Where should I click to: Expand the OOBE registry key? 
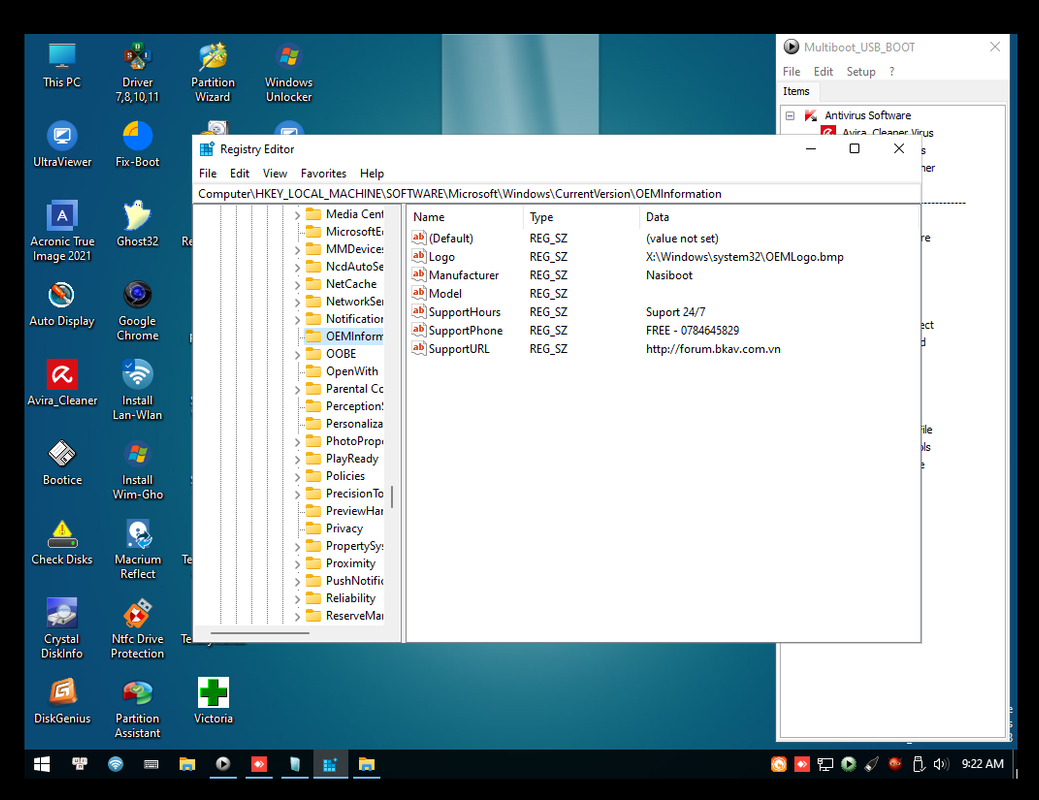pyautogui.click(x=297, y=355)
